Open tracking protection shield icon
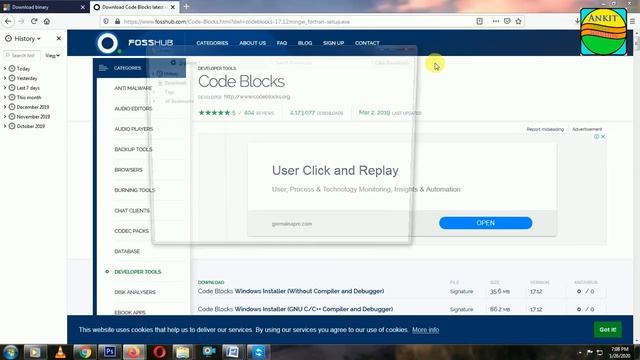Image resolution: width=640 pixels, height=360 pixels. pos(106,21)
